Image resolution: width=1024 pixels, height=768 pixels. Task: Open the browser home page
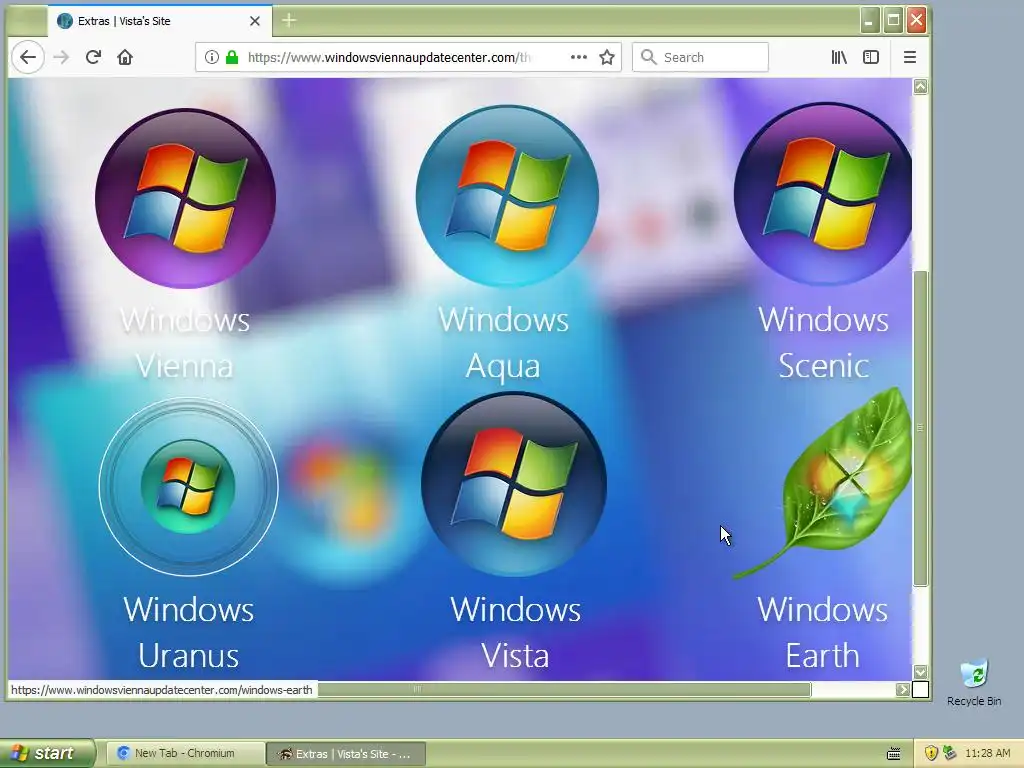point(125,57)
